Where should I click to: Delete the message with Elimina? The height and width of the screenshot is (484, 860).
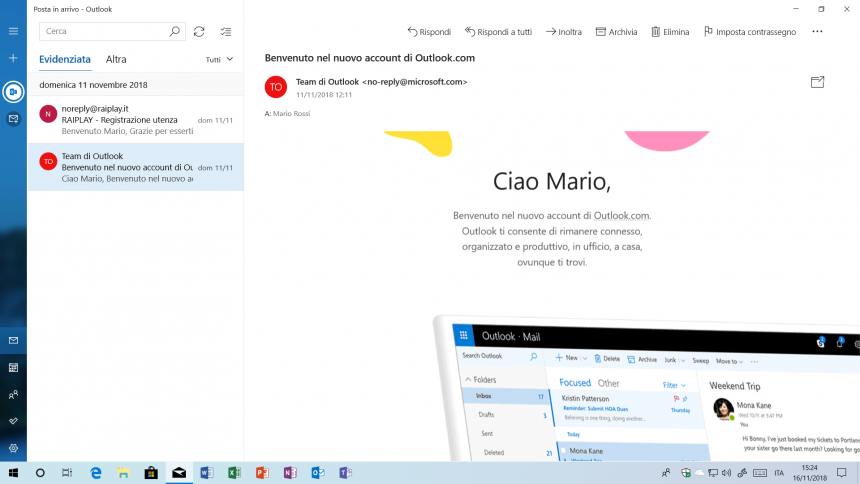pyautogui.click(x=670, y=32)
